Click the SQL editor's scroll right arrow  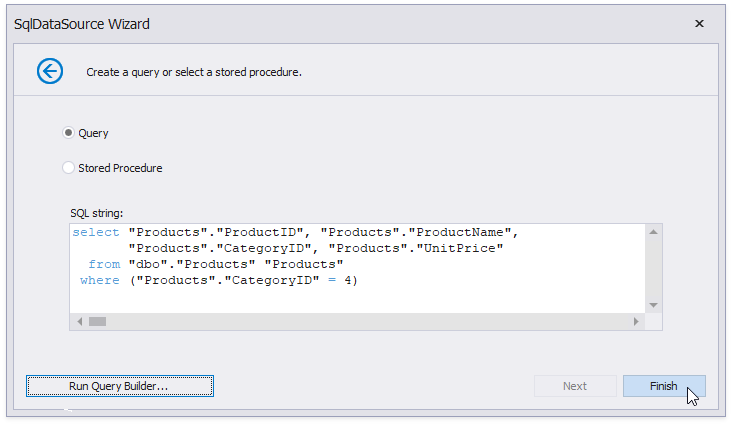[636, 321]
